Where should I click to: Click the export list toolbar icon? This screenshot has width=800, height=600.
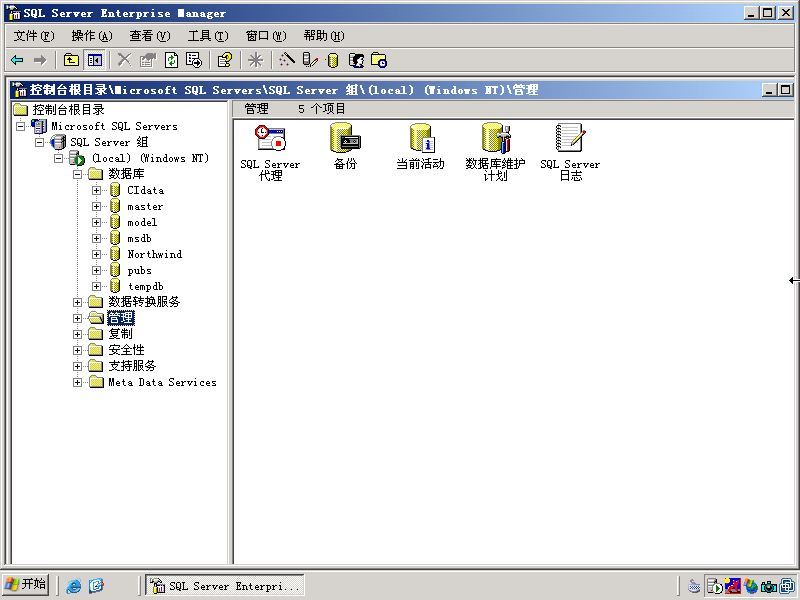click(x=194, y=60)
